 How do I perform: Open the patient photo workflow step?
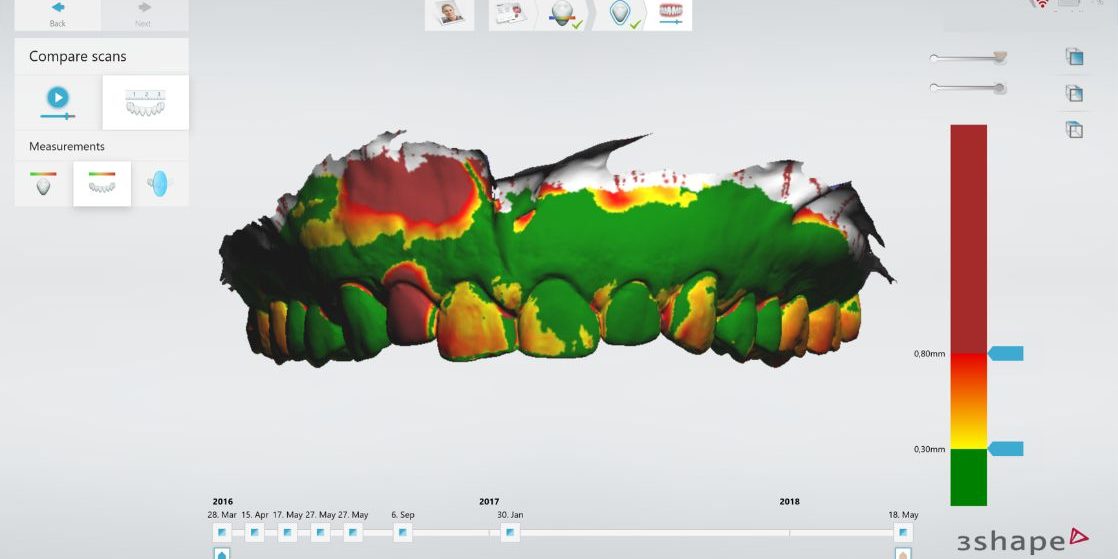[449, 14]
